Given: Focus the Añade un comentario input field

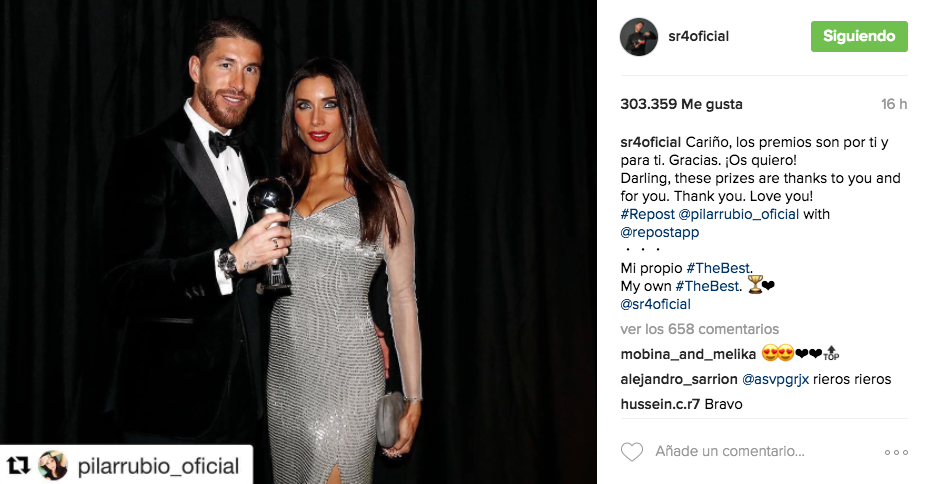Looking at the screenshot, I should coord(730,451).
